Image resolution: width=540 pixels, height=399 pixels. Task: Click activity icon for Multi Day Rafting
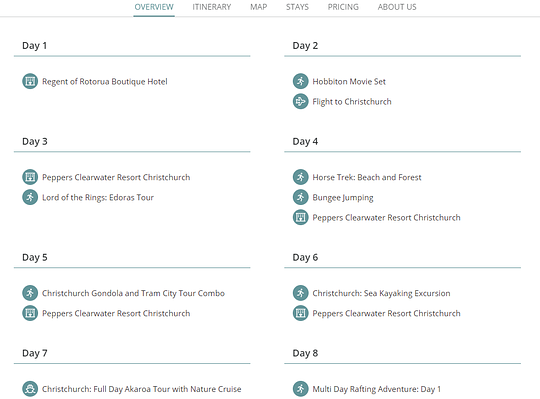300,389
